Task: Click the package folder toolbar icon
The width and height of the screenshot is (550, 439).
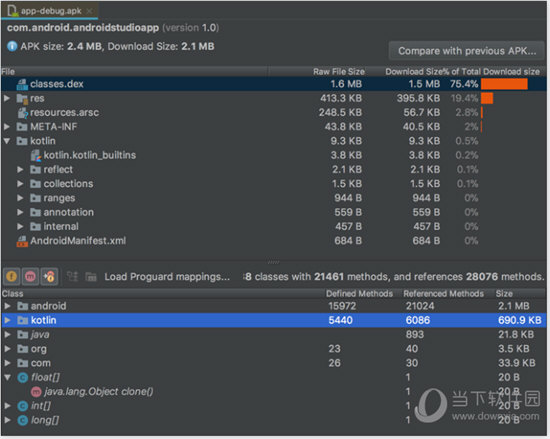Action: pos(91,277)
